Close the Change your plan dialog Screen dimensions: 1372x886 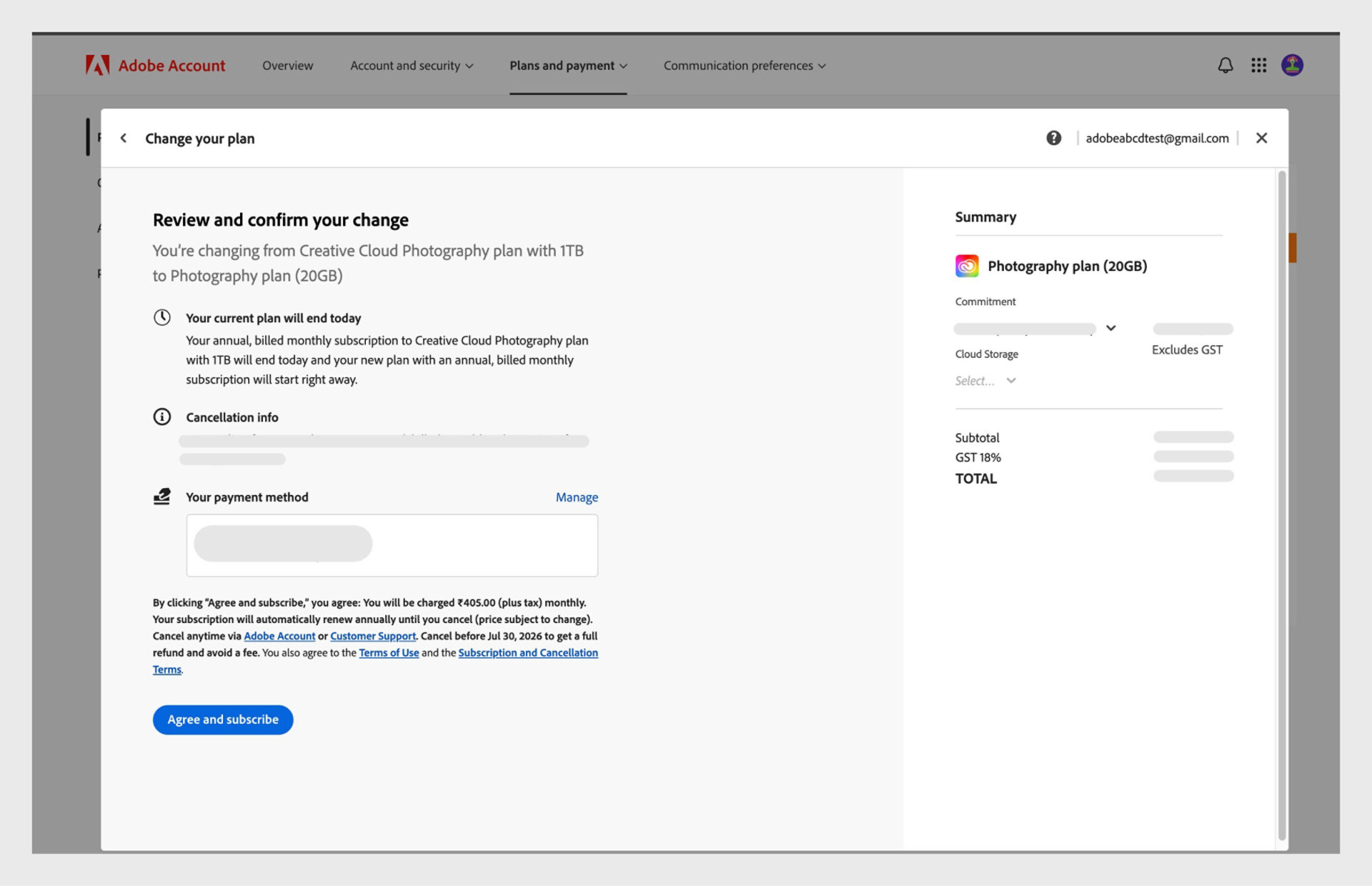(x=1261, y=138)
